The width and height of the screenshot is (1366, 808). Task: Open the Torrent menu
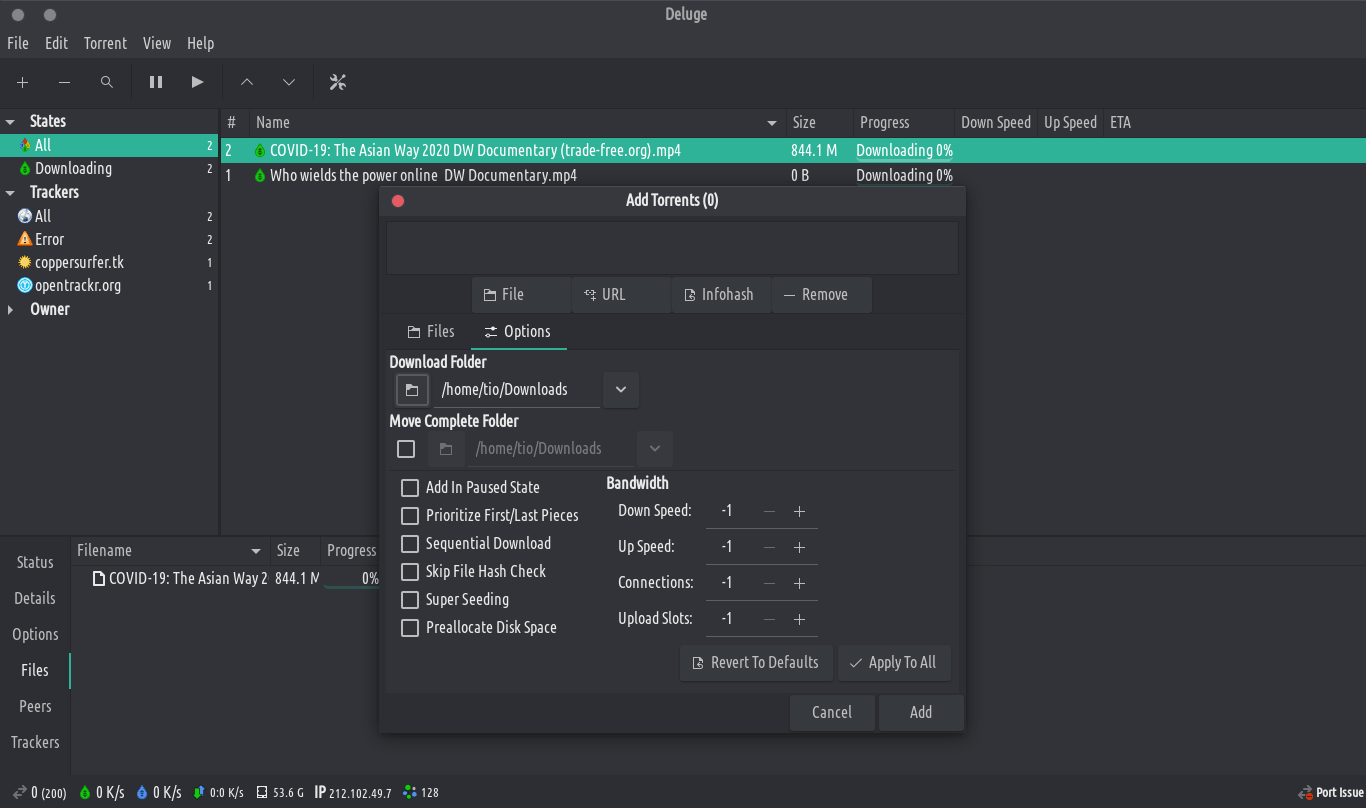tap(105, 43)
